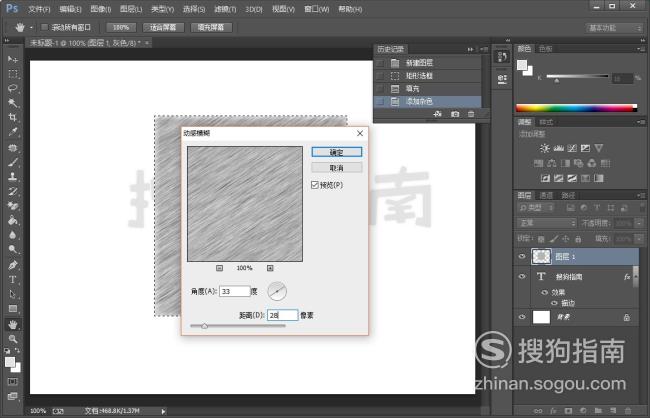Viewport: 650px width, 418px height.
Task: Click foreground color swatch in Color panel
Action: (x=522, y=65)
